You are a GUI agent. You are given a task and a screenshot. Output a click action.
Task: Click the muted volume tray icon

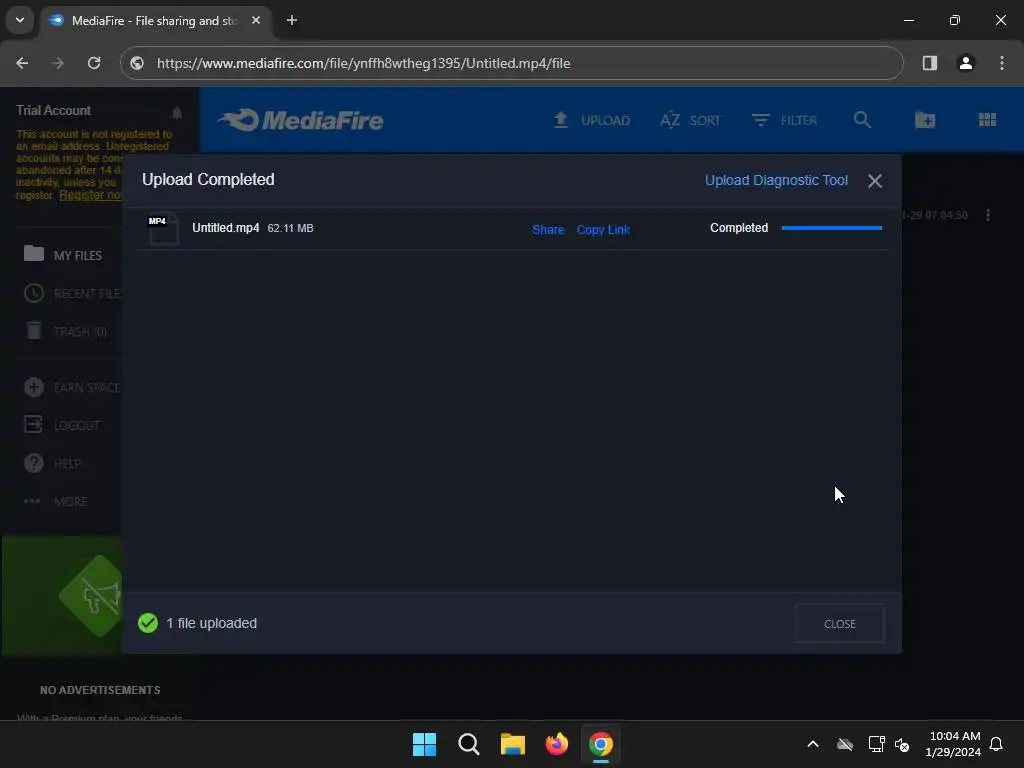pyautogui.click(x=902, y=744)
